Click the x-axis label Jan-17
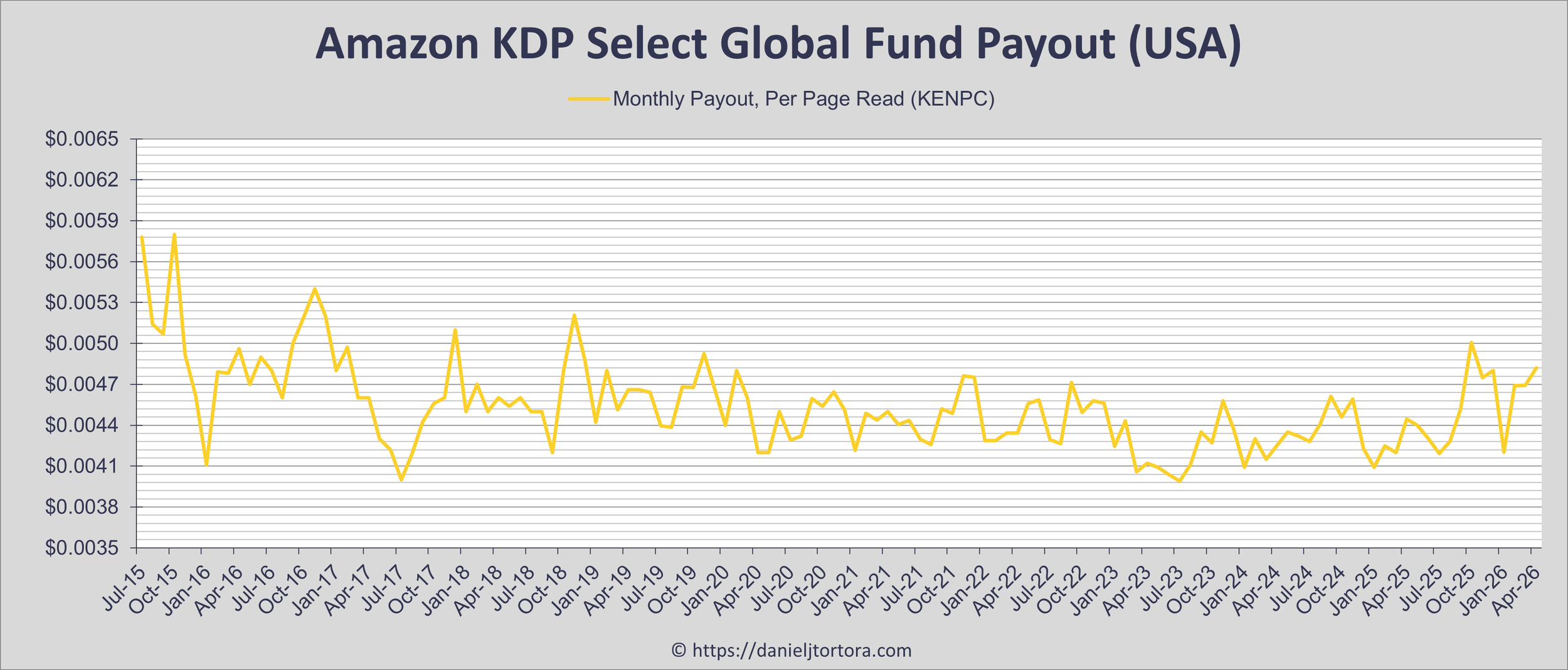Image resolution: width=1568 pixels, height=670 pixels. [x=316, y=590]
